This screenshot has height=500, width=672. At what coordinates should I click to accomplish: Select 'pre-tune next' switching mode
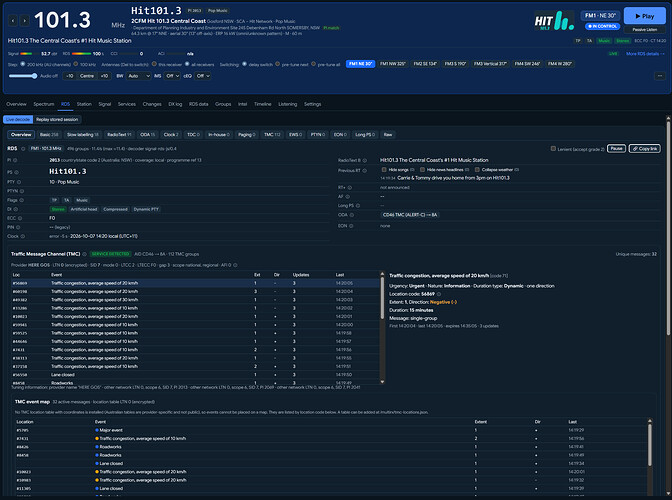point(277,64)
